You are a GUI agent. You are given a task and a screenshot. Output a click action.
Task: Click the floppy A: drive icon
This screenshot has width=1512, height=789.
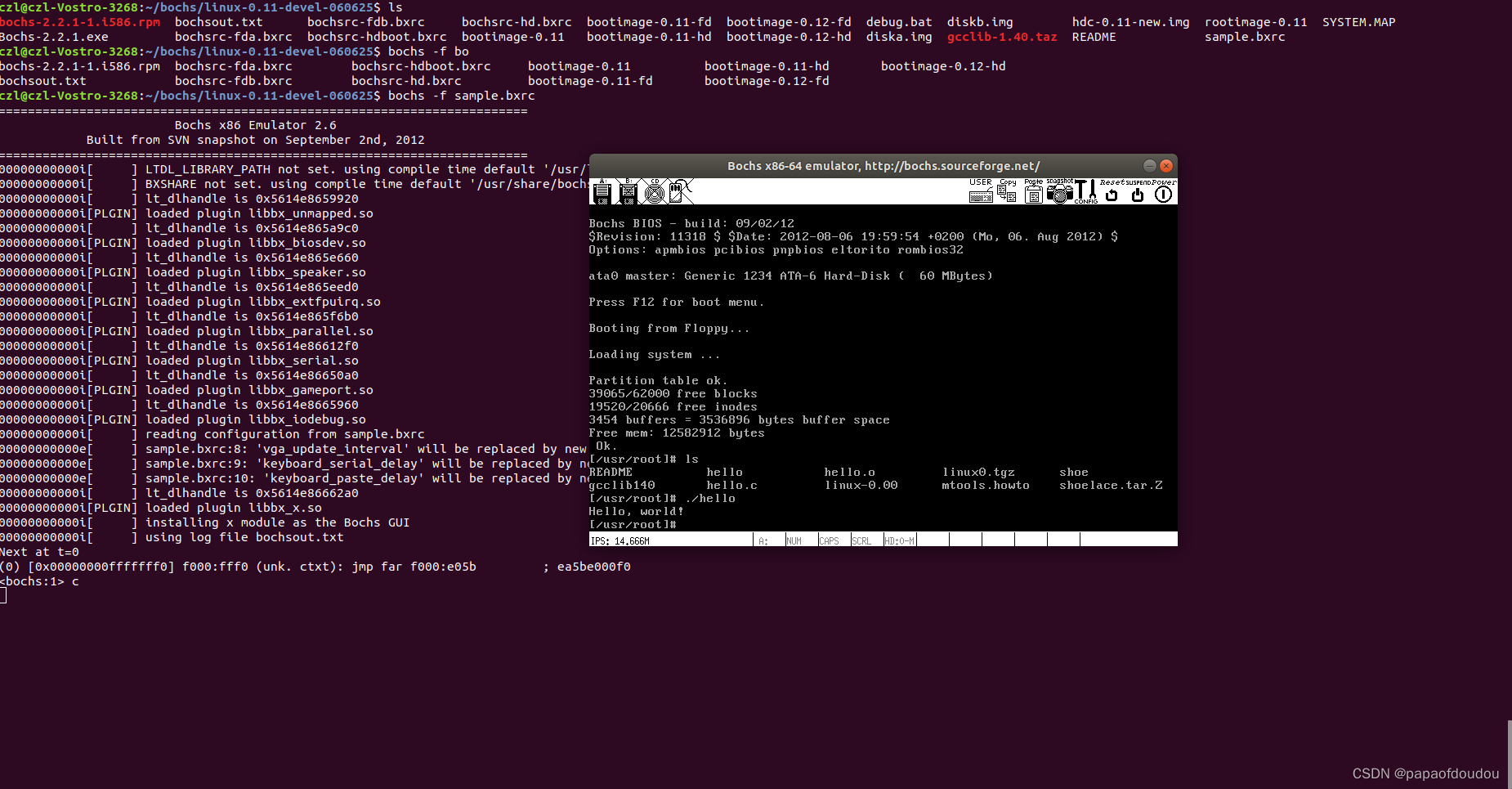point(602,192)
